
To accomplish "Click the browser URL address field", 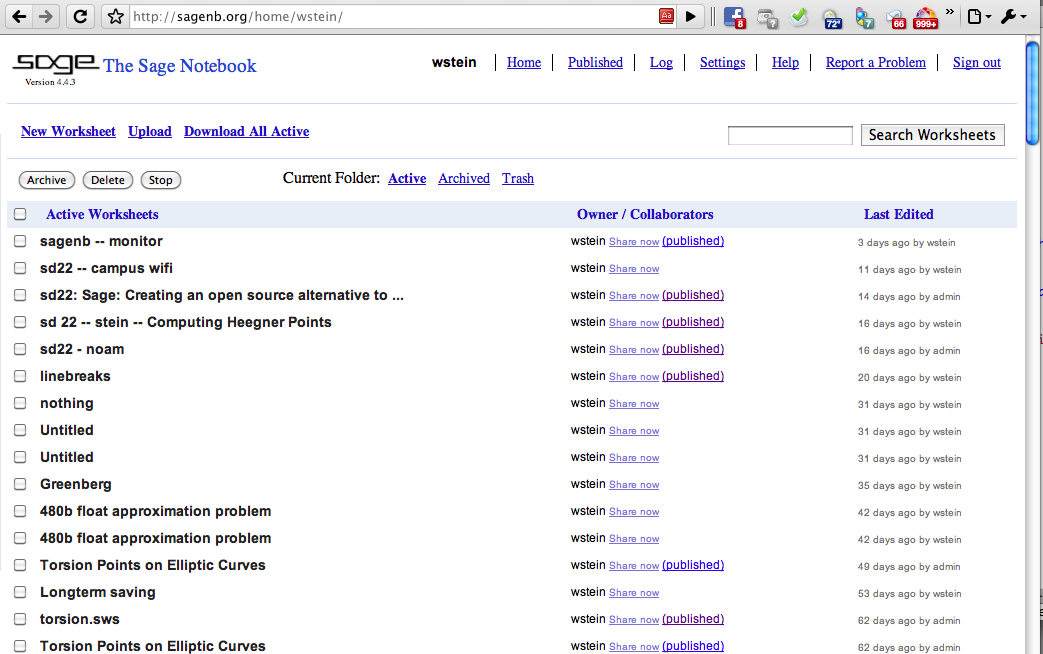I will click(394, 17).
